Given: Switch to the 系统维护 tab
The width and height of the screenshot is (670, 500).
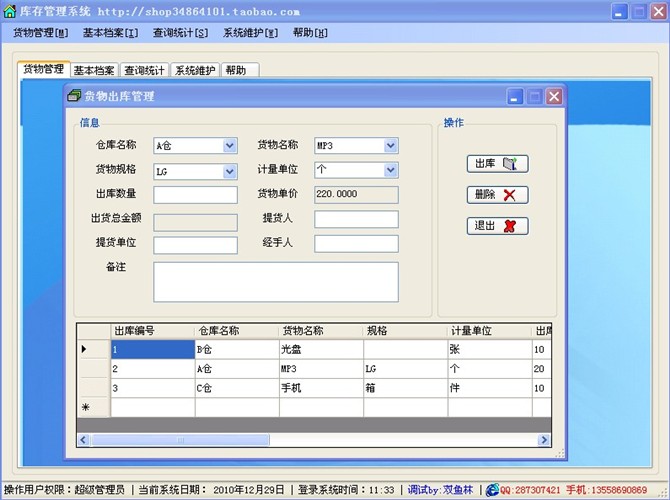Looking at the screenshot, I should pyautogui.click(x=195, y=70).
